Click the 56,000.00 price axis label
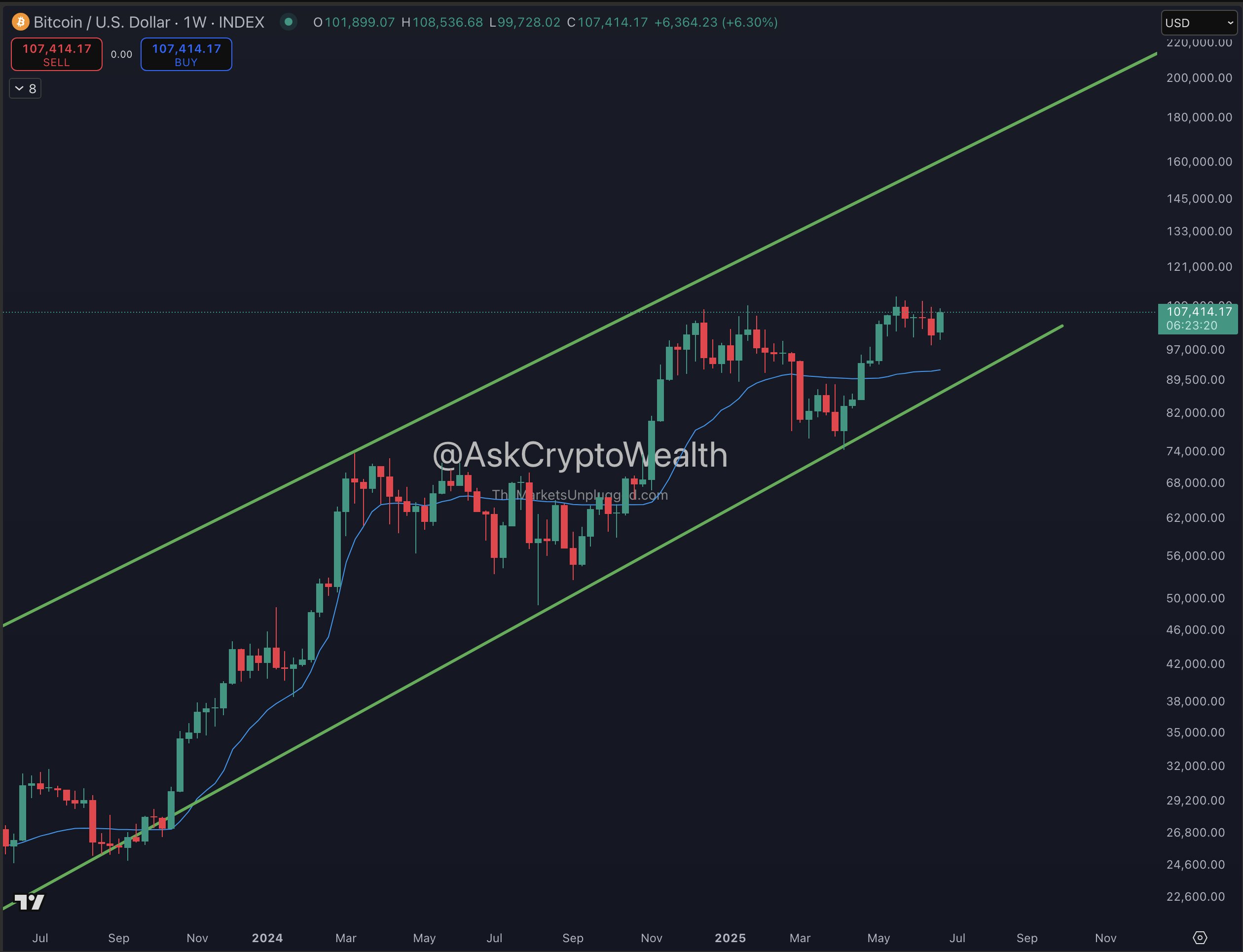 tap(1196, 555)
